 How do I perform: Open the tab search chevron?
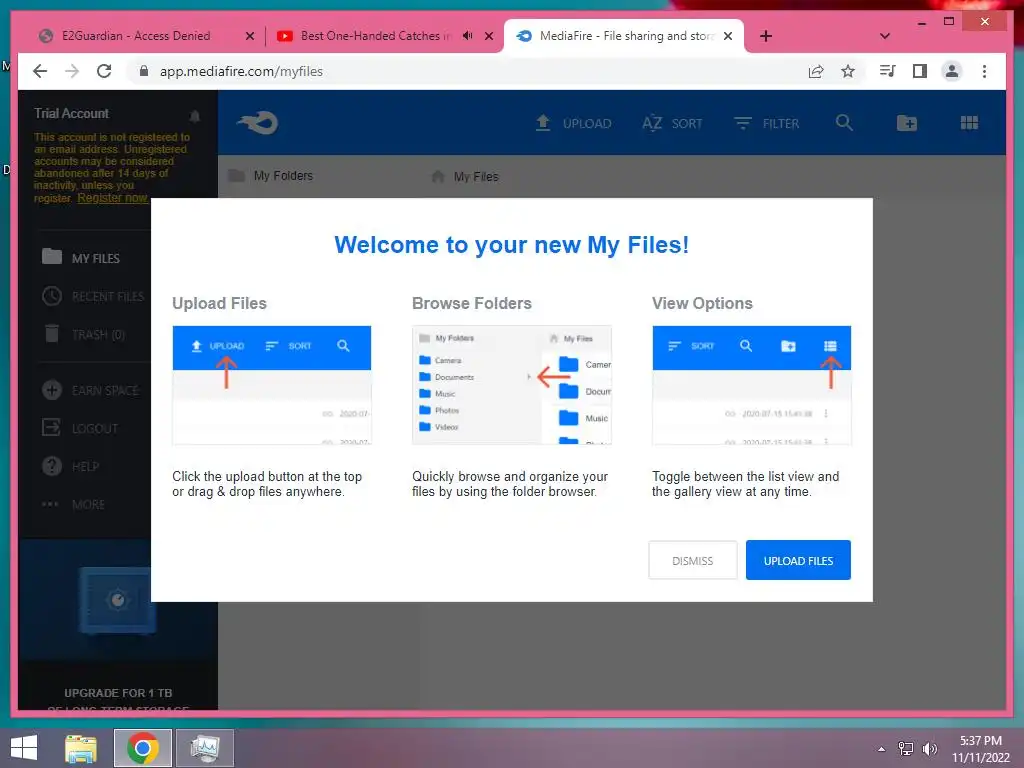click(885, 36)
